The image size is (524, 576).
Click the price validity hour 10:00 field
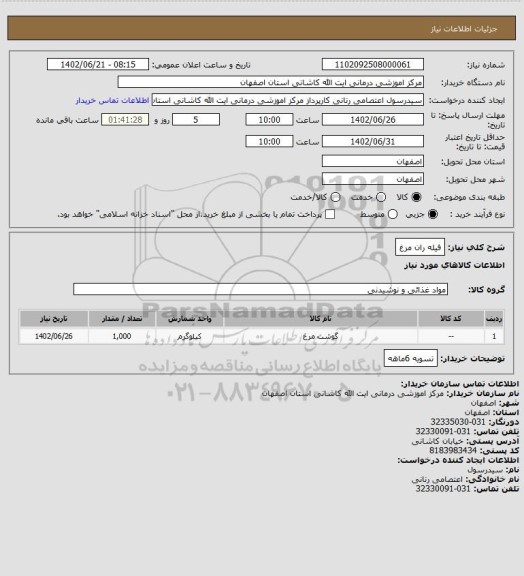tap(269, 141)
